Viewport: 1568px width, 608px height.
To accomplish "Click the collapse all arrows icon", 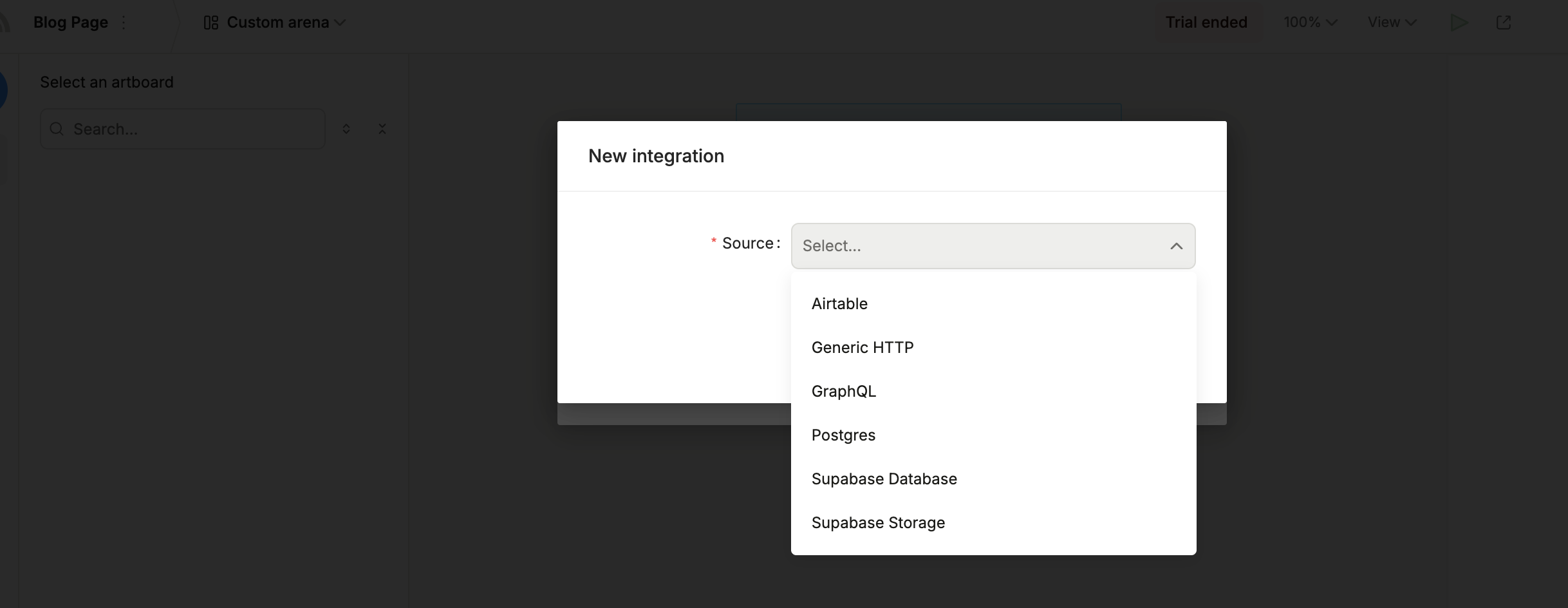I will tap(382, 129).
